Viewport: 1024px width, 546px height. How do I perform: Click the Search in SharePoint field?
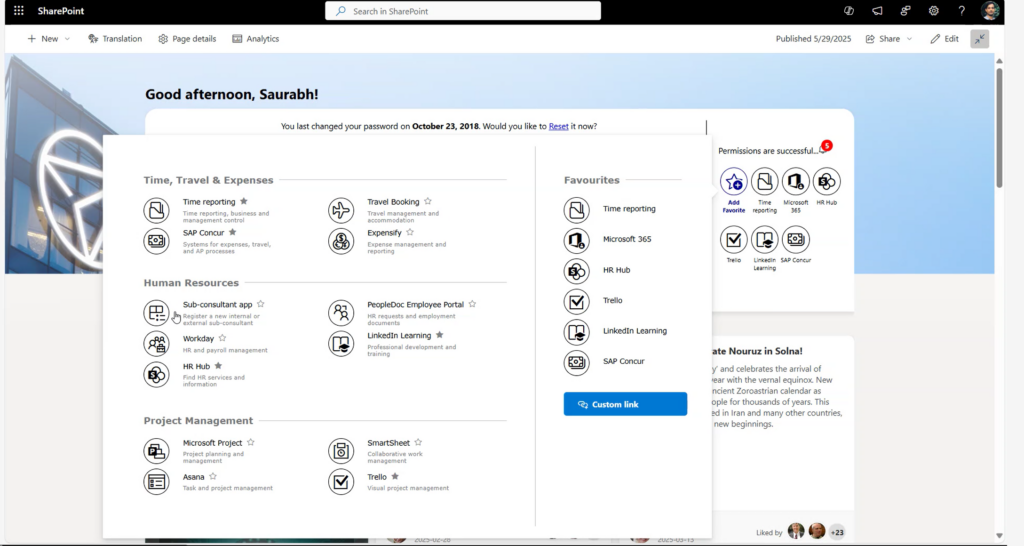[463, 11]
